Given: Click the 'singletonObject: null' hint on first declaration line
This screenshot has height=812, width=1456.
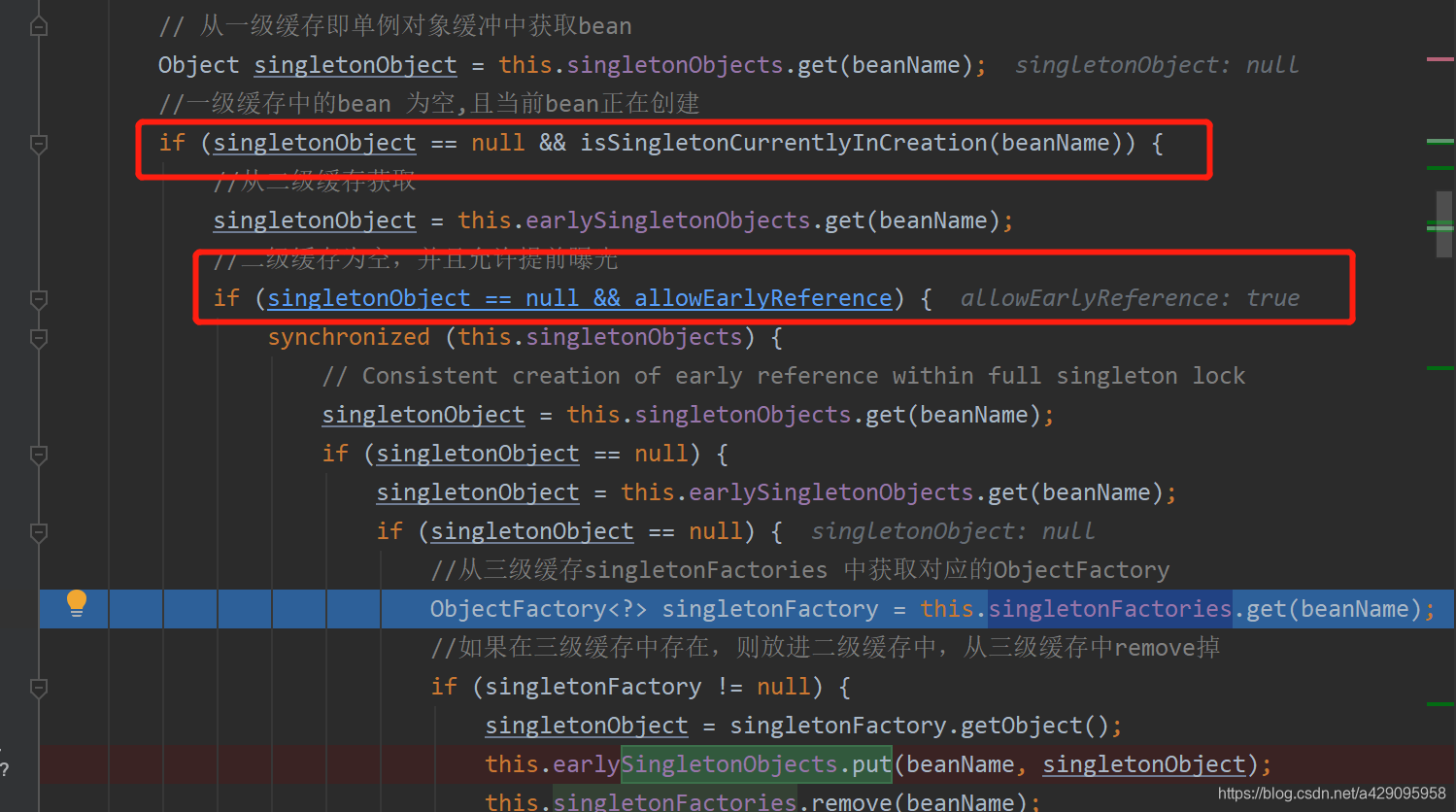Looking at the screenshot, I should (x=1157, y=65).
